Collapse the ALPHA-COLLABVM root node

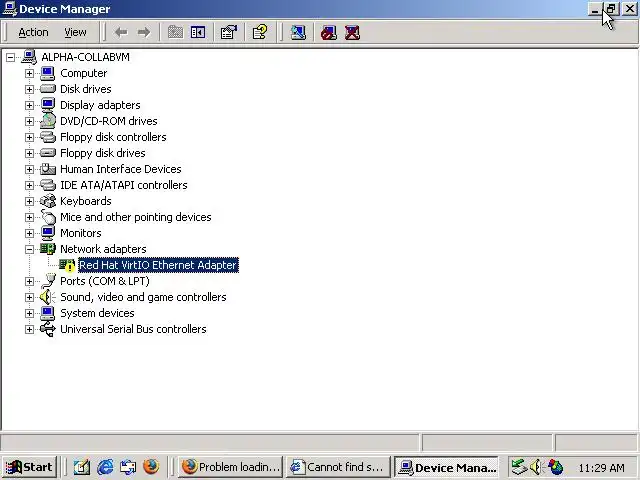(x=10, y=58)
